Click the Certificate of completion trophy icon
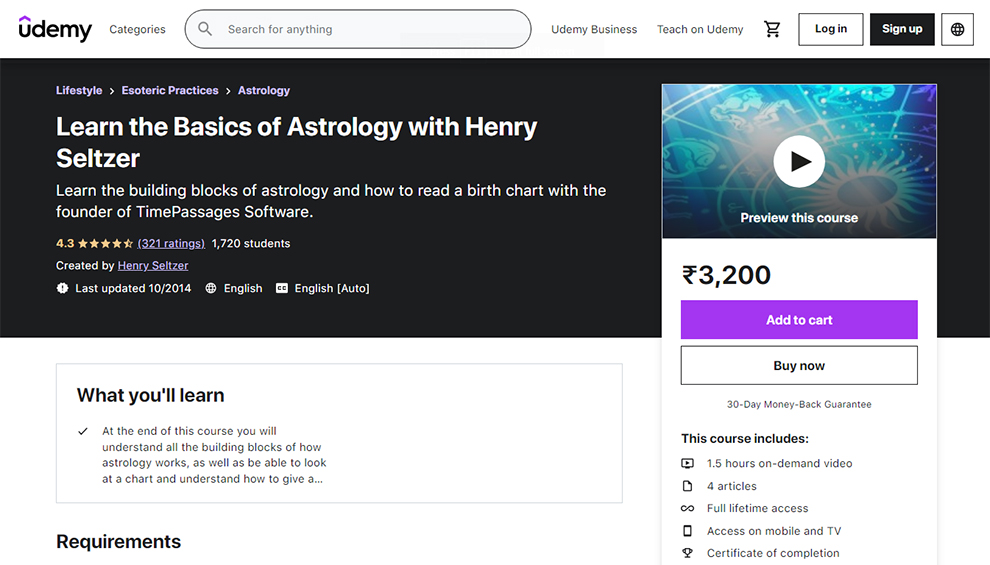The width and height of the screenshot is (990, 565). click(687, 553)
